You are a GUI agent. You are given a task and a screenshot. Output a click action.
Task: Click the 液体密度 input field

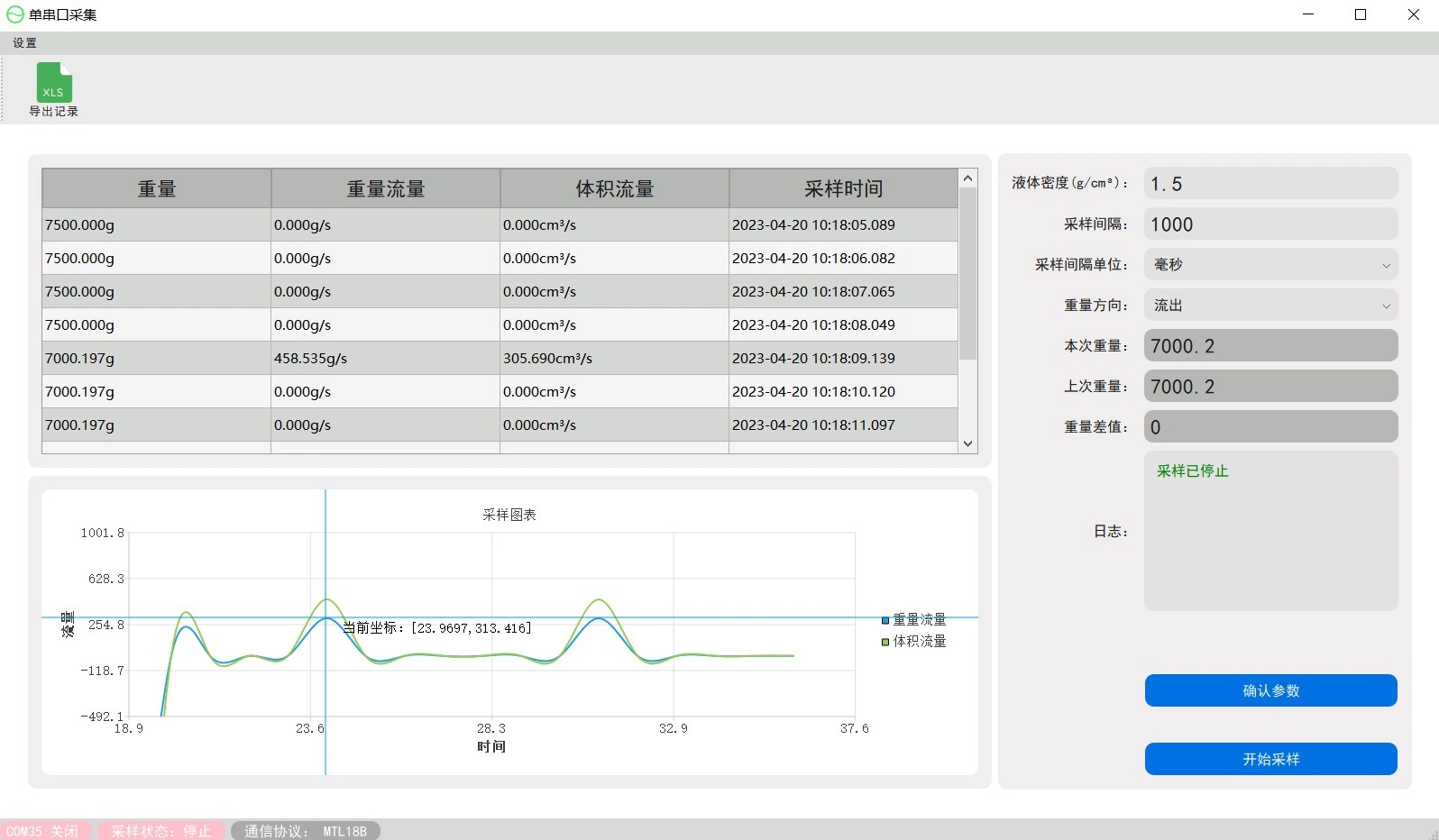click(1270, 183)
